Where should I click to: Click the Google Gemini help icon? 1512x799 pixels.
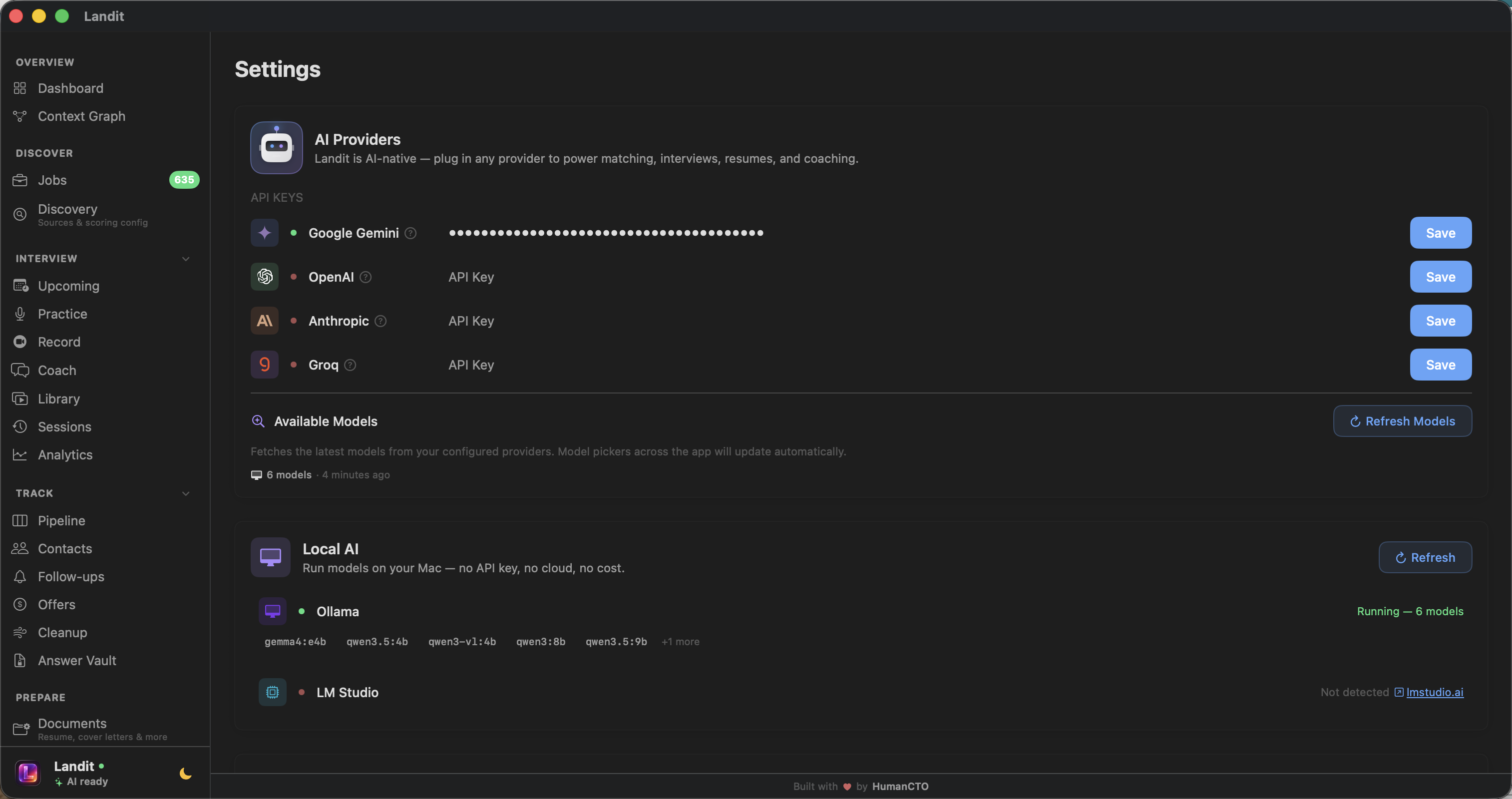tap(411, 233)
